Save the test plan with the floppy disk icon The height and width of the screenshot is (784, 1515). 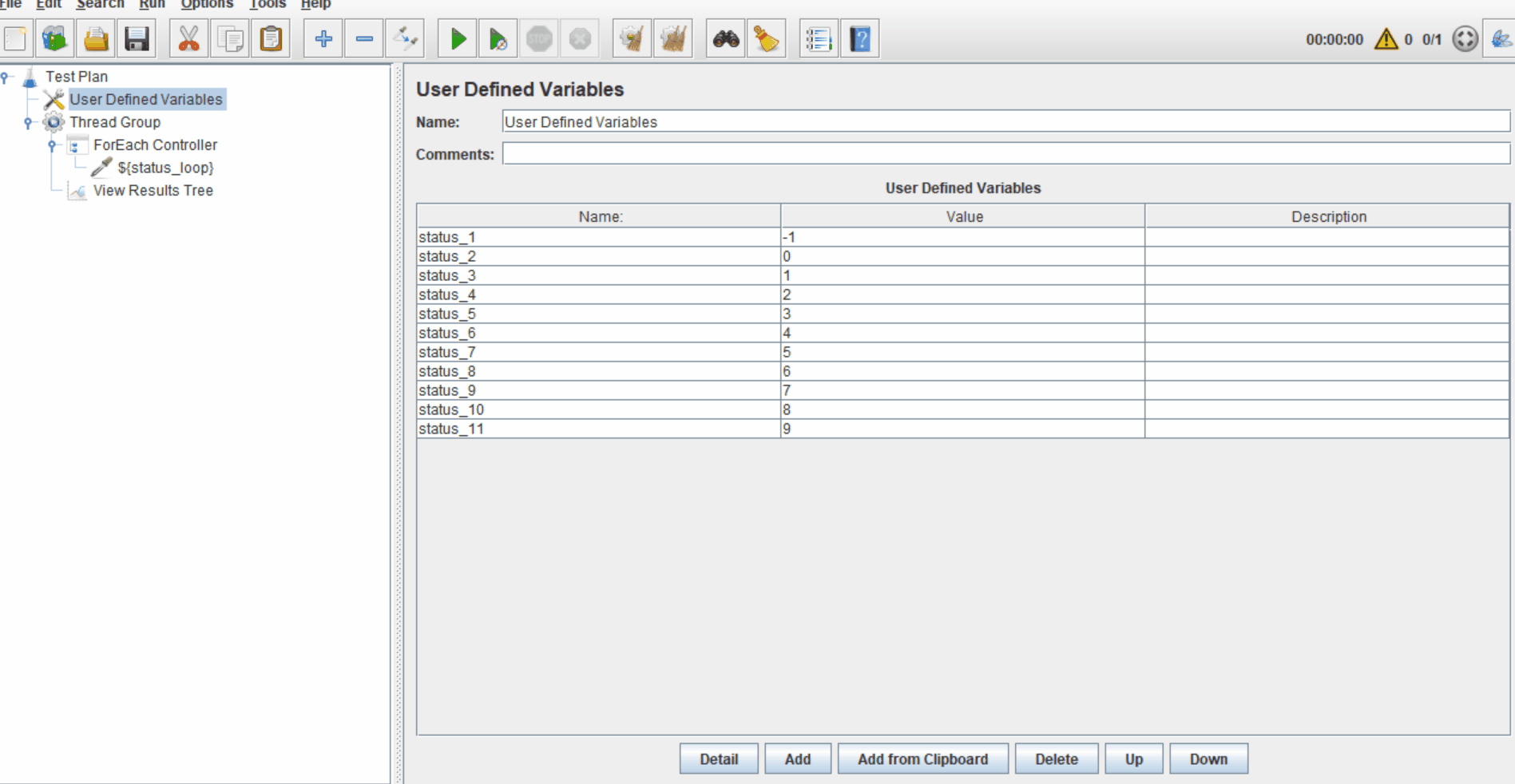tap(137, 38)
